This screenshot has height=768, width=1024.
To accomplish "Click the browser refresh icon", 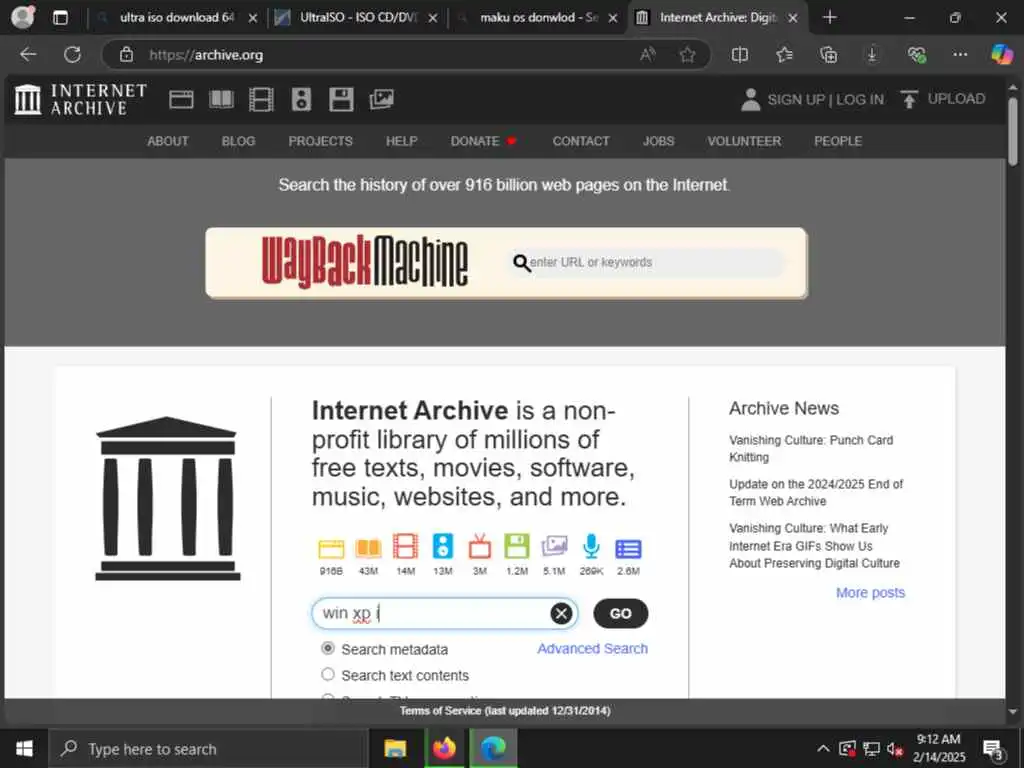I will tap(72, 55).
